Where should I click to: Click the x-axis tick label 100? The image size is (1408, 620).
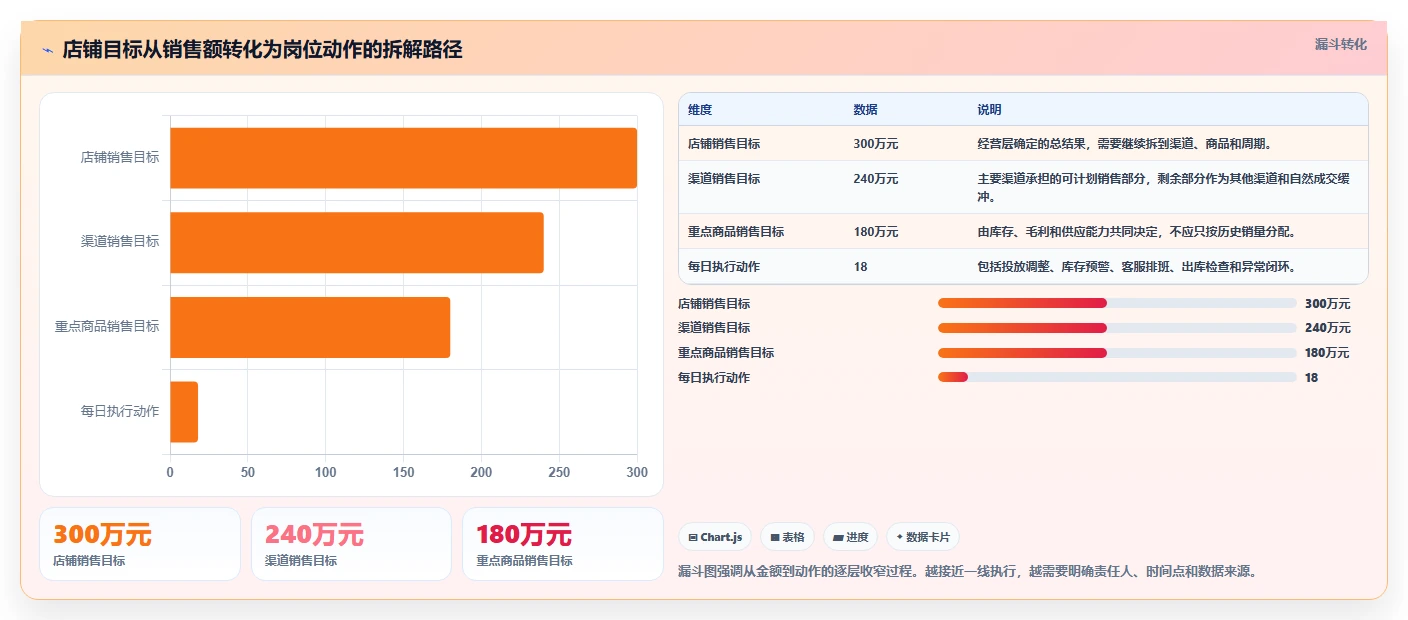[x=326, y=473]
